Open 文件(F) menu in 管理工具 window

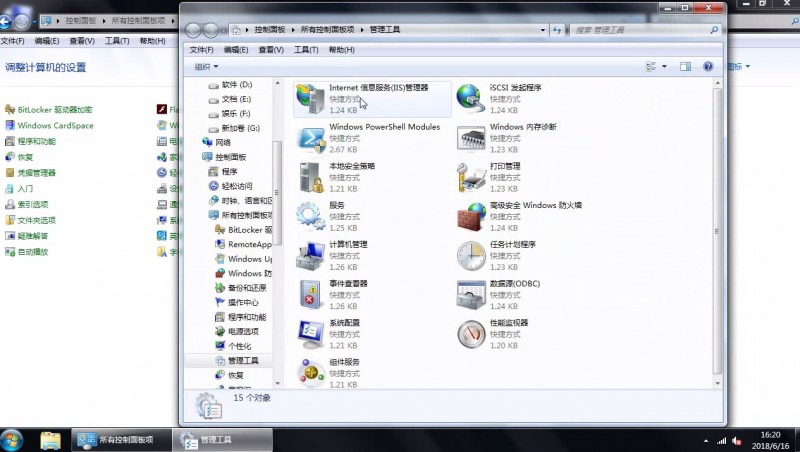[201, 49]
